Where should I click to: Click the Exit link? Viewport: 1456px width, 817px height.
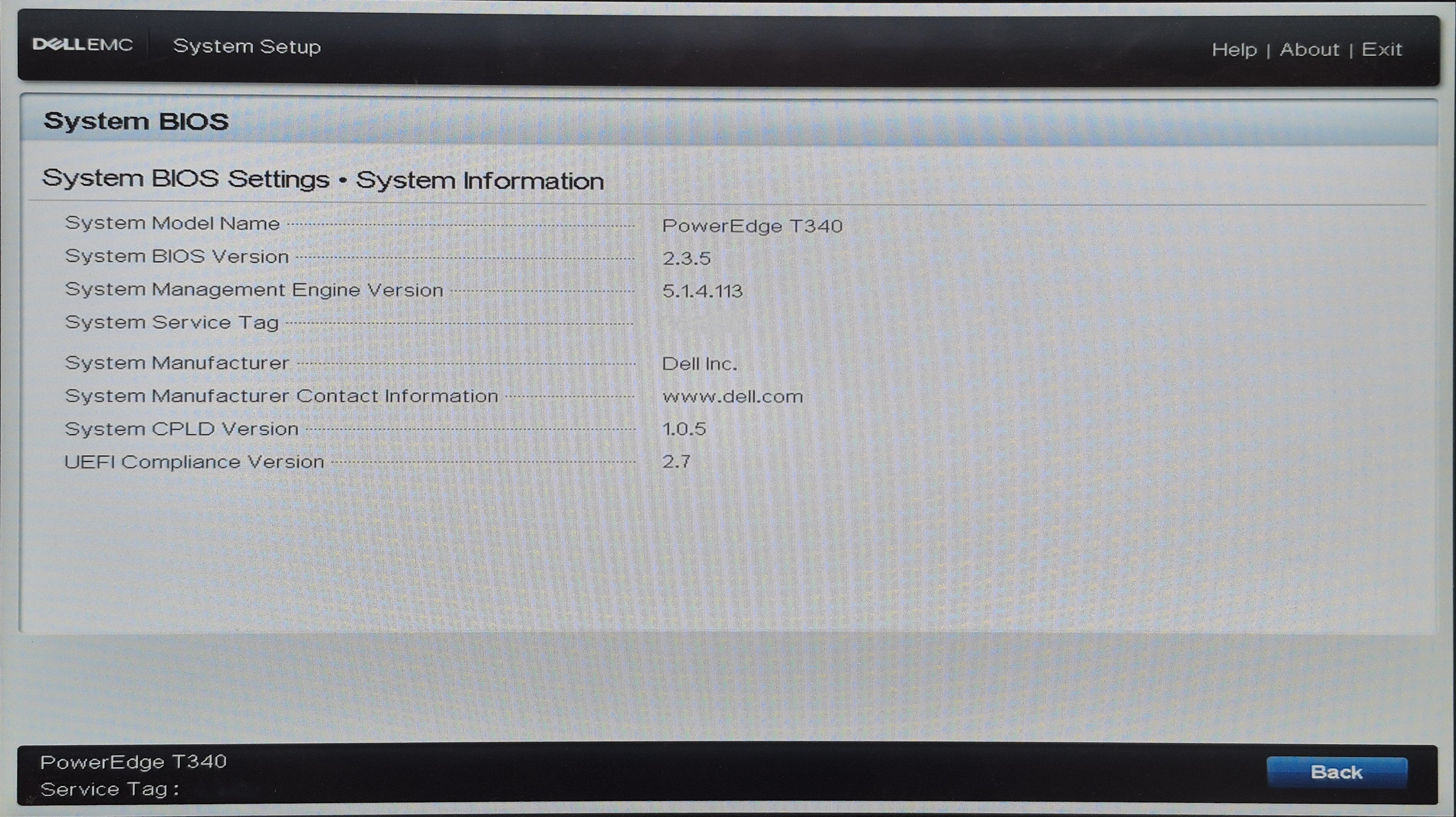tap(1381, 49)
